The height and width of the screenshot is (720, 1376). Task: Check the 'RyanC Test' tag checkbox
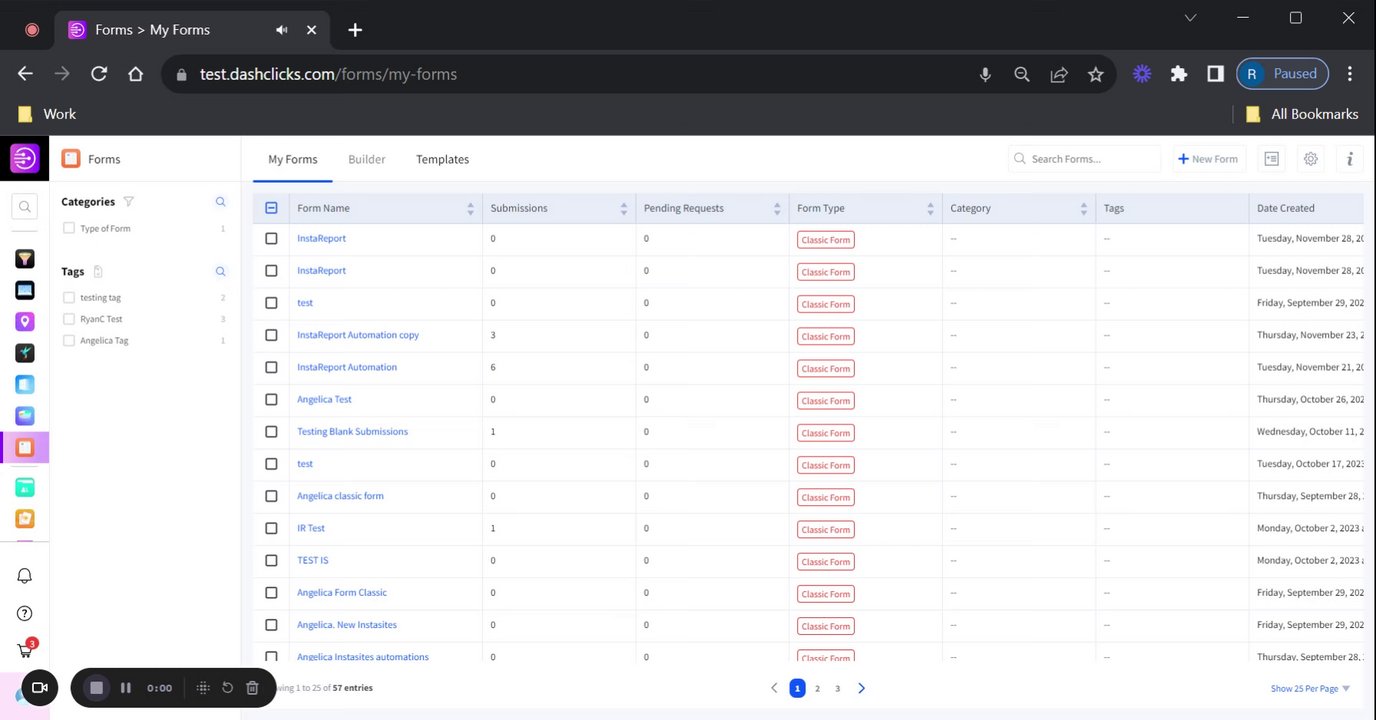pos(69,319)
